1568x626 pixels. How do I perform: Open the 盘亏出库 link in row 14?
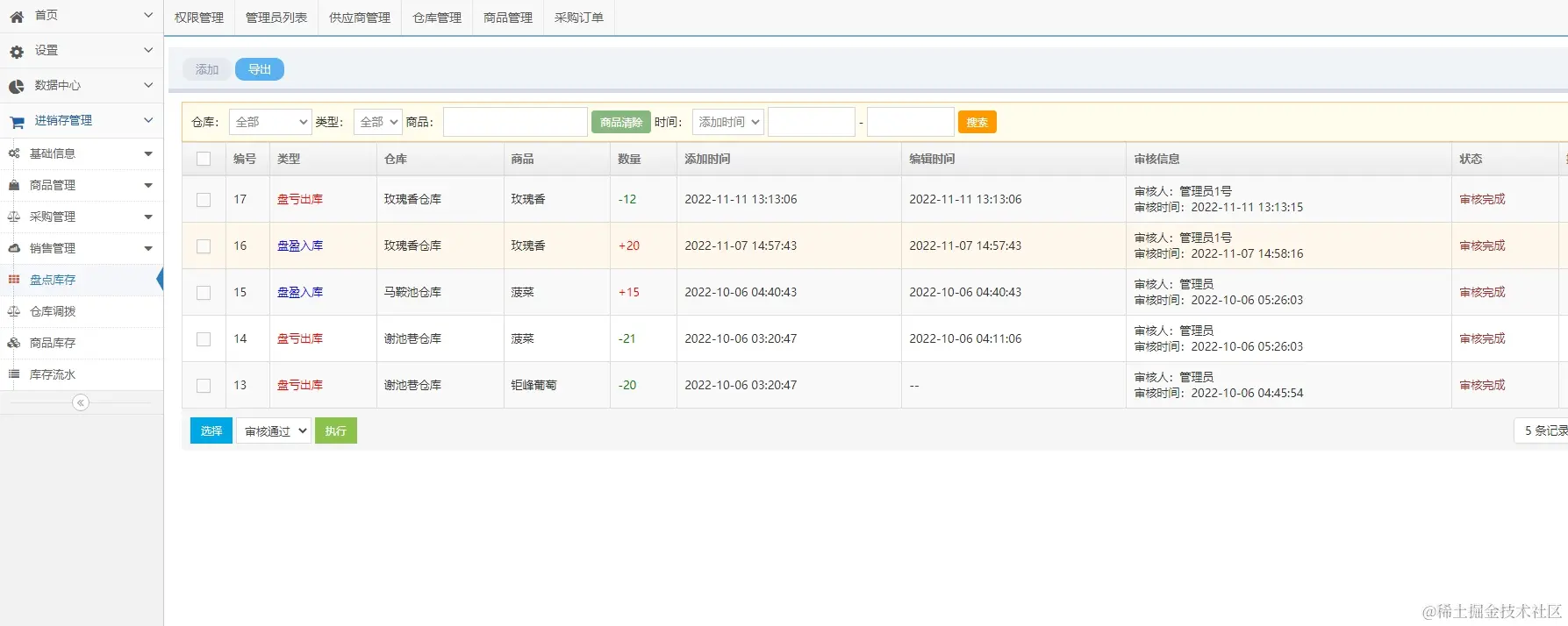pos(300,338)
